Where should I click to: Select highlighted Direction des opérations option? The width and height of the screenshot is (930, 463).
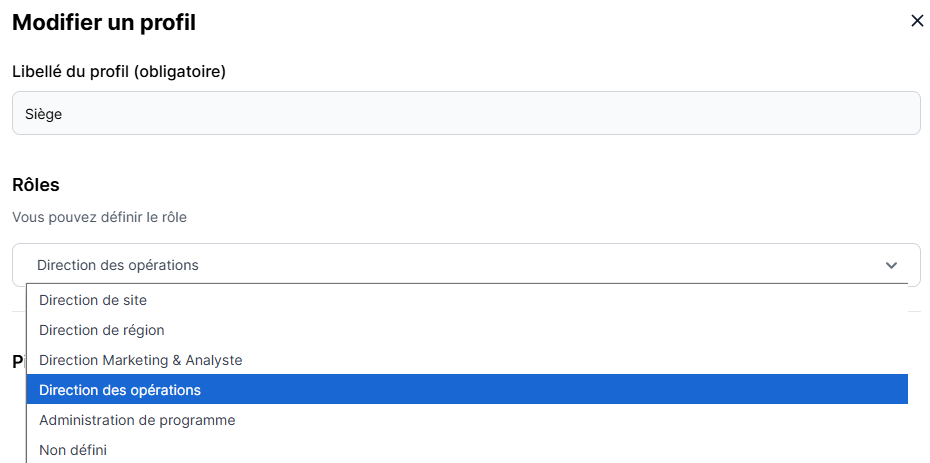point(120,390)
